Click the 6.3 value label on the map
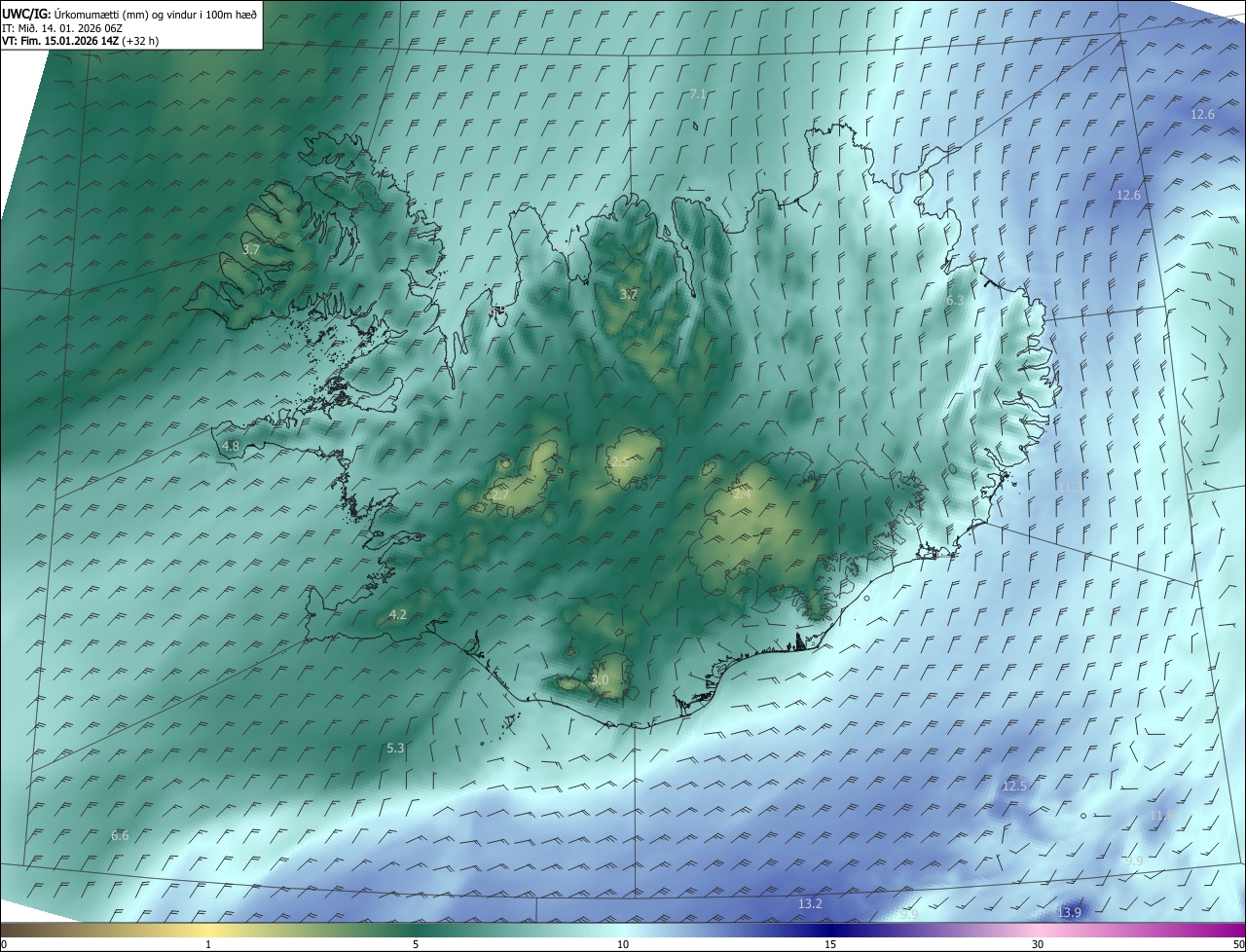The width and height of the screenshot is (1246, 952). point(955,301)
